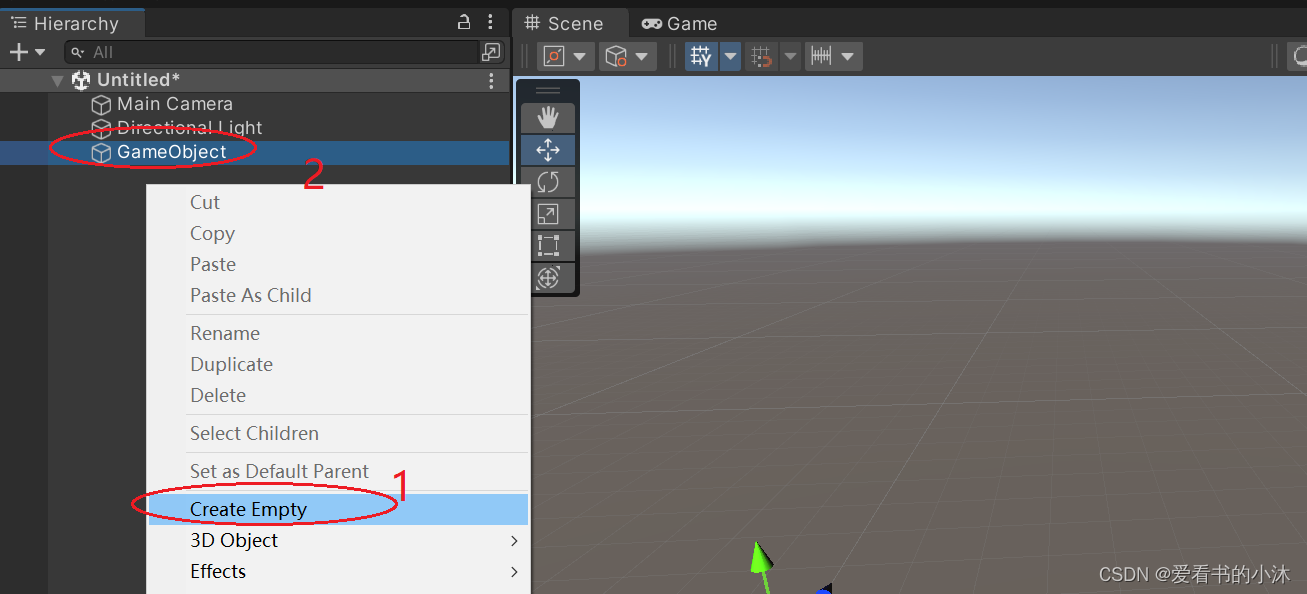This screenshot has height=594, width=1307.
Task: Click Duplicate in the context menu
Action: (231, 364)
